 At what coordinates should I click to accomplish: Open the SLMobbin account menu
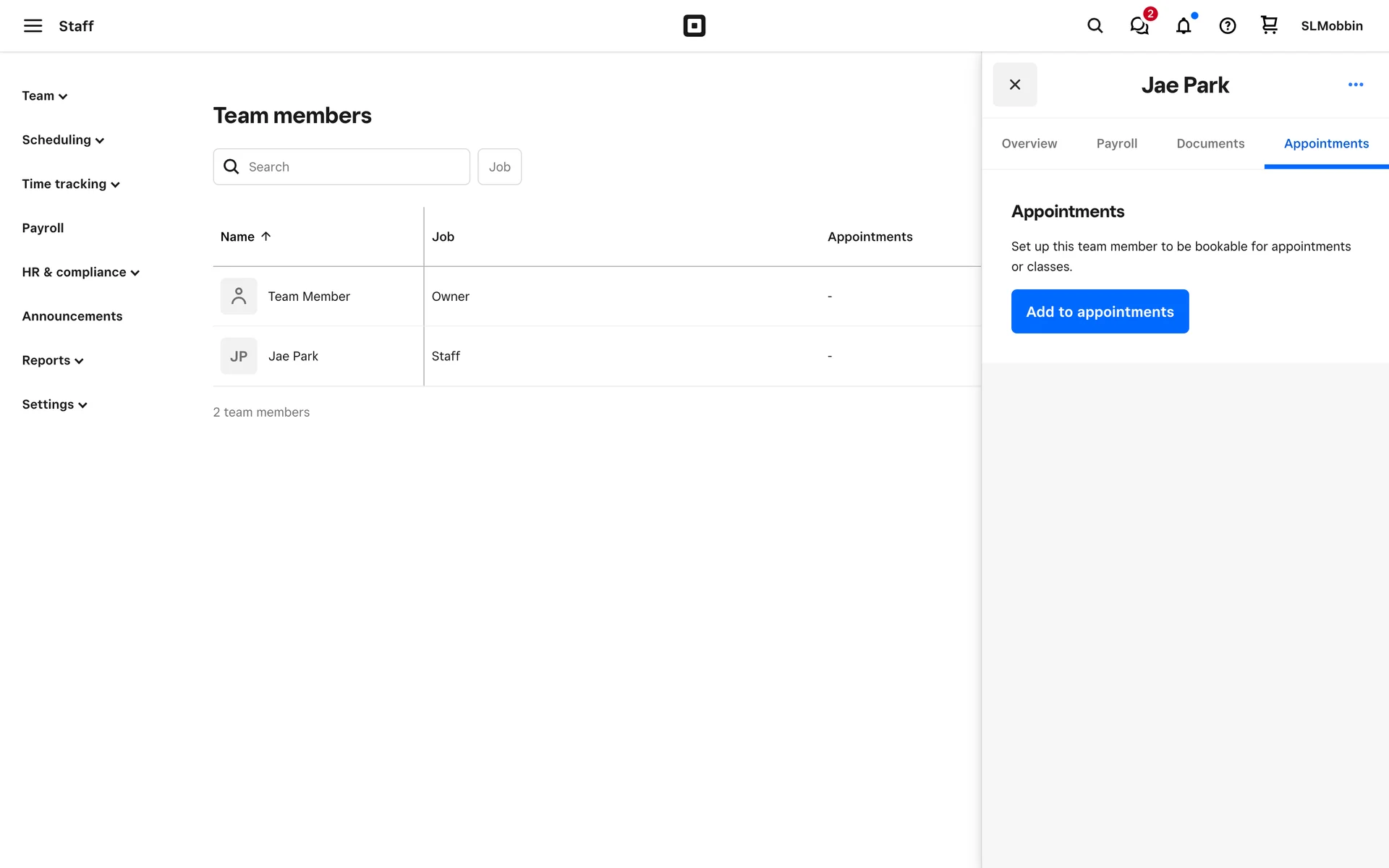pos(1331,26)
